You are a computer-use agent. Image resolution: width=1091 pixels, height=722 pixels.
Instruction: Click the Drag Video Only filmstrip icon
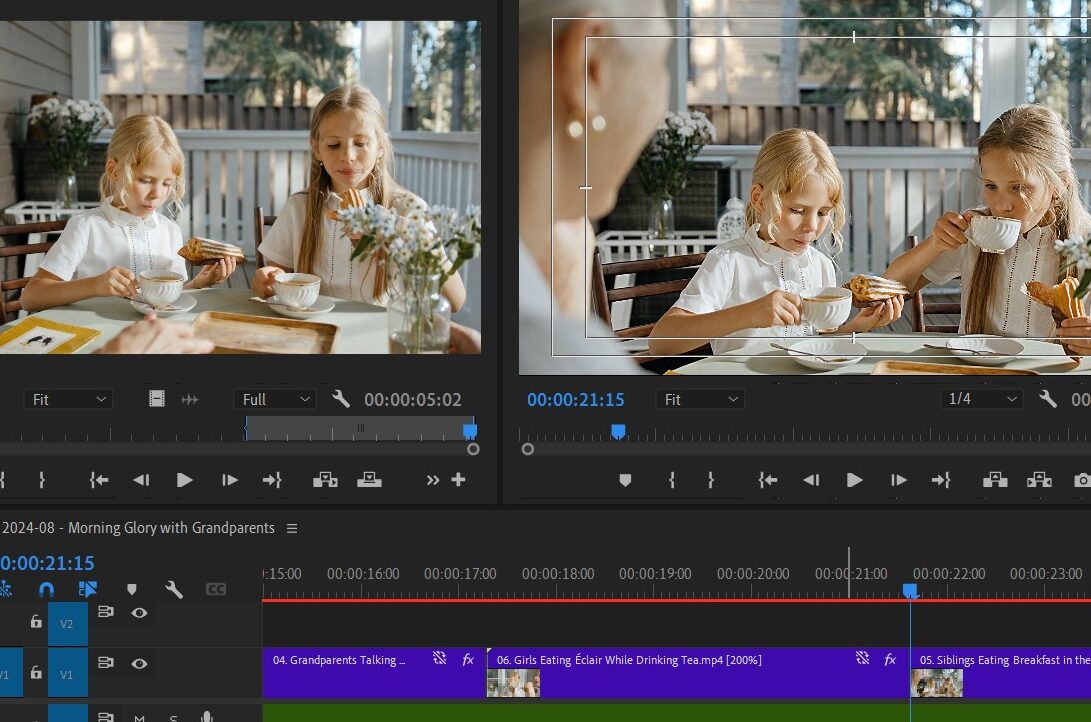point(157,399)
